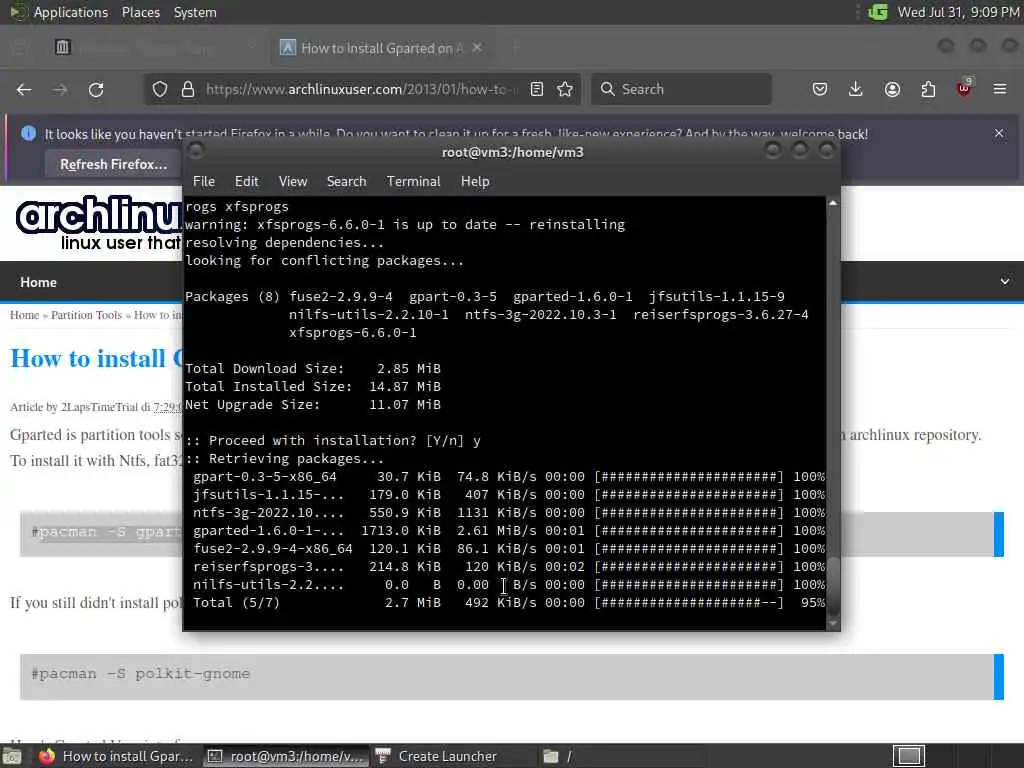Open the Pocket save icon
Image resolution: width=1024 pixels, height=768 pixels.
click(x=820, y=89)
